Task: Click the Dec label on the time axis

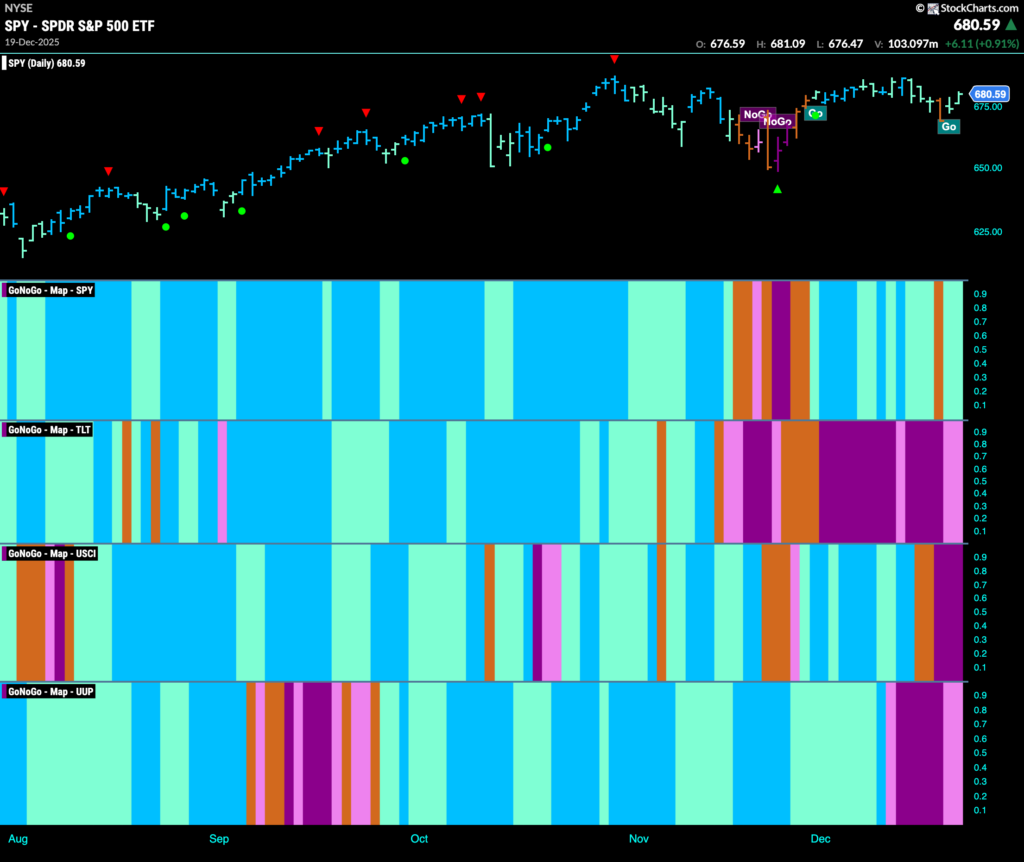Action: (820, 839)
